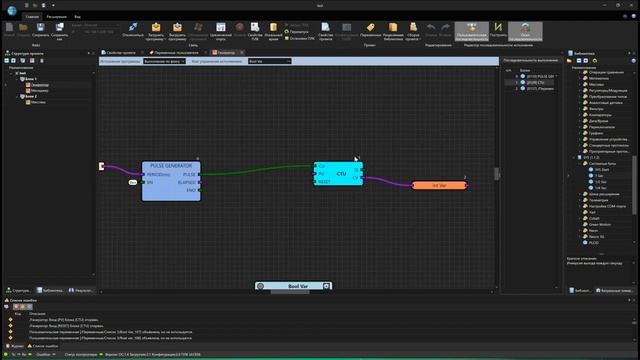Toggle the errors filter in the error list
This screenshot has height=360, width=640.
(x=16, y=307)
